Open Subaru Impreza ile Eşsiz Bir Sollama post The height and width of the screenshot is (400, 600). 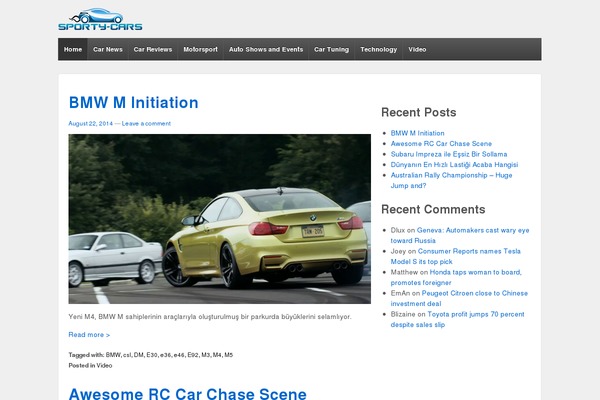click(449, 154)
